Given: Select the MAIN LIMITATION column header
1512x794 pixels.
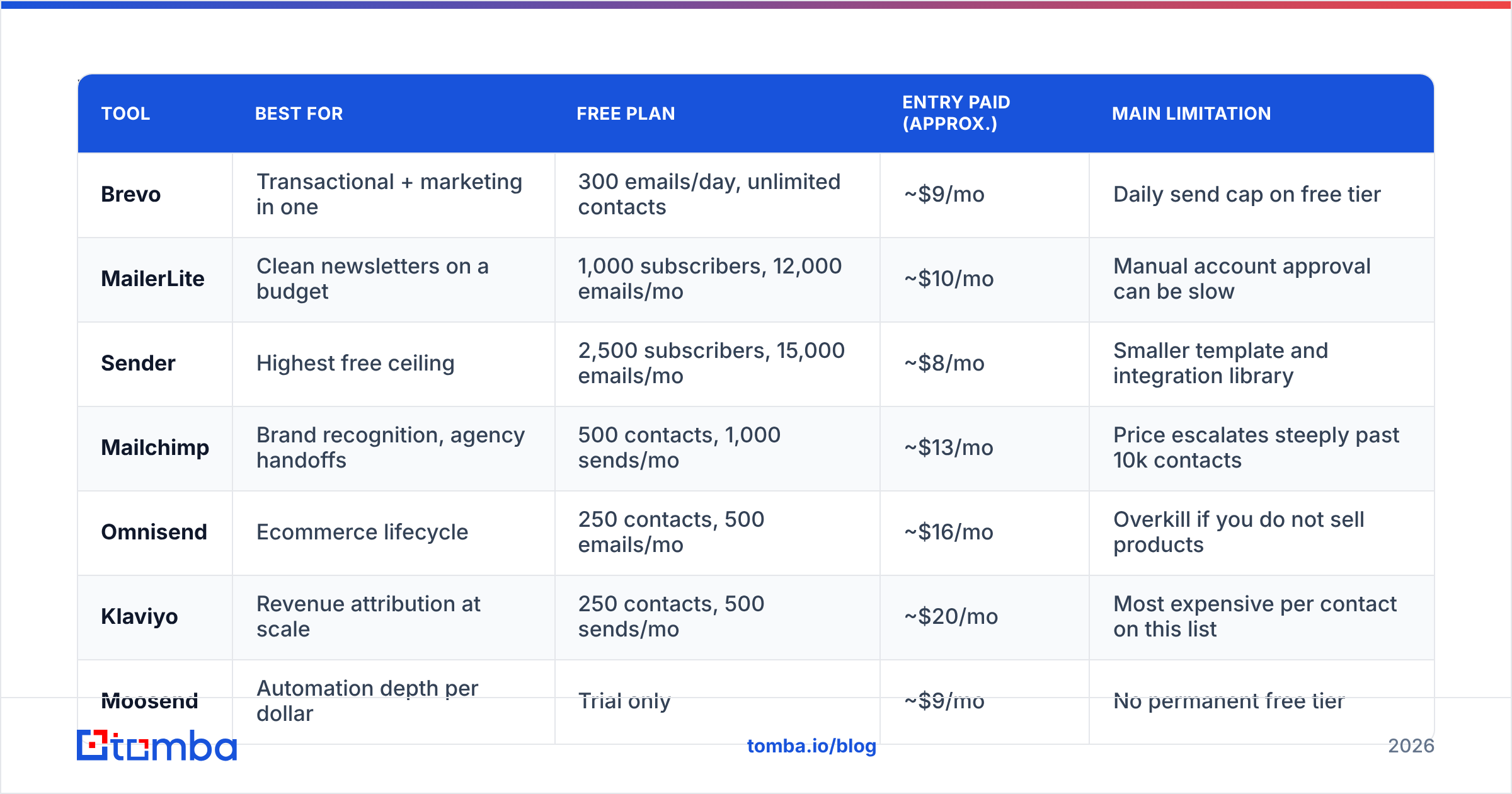Looking at the screenshot, I should [1191, 113].
